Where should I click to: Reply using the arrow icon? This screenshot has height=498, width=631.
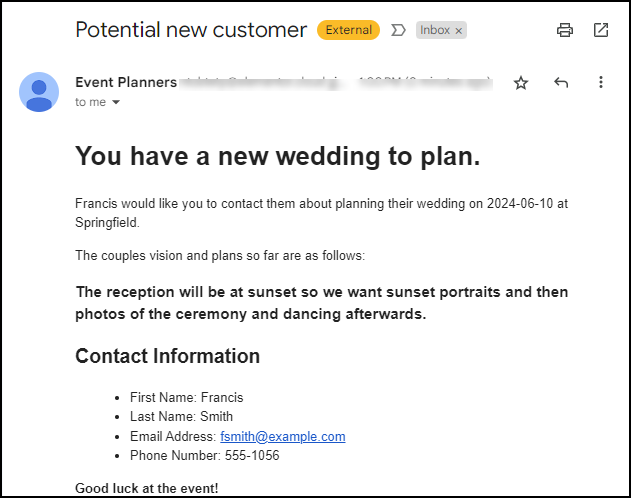(561, 82)
